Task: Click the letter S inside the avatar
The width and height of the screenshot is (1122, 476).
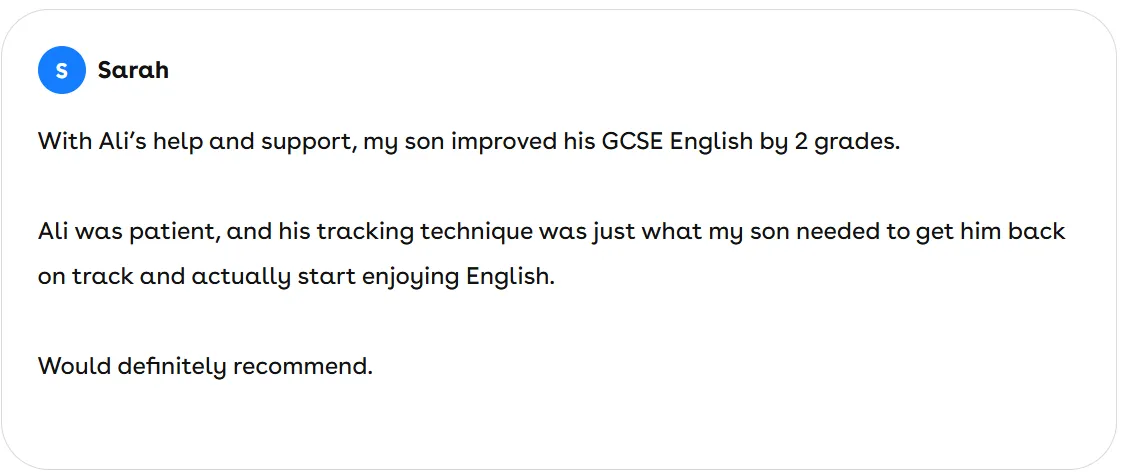Action: coord(62,70)
